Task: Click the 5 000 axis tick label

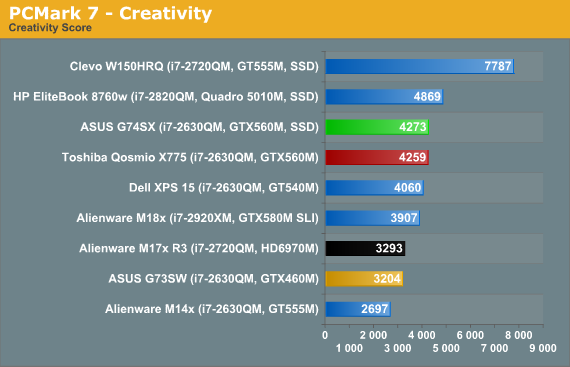Action: (x=446, y=348)
